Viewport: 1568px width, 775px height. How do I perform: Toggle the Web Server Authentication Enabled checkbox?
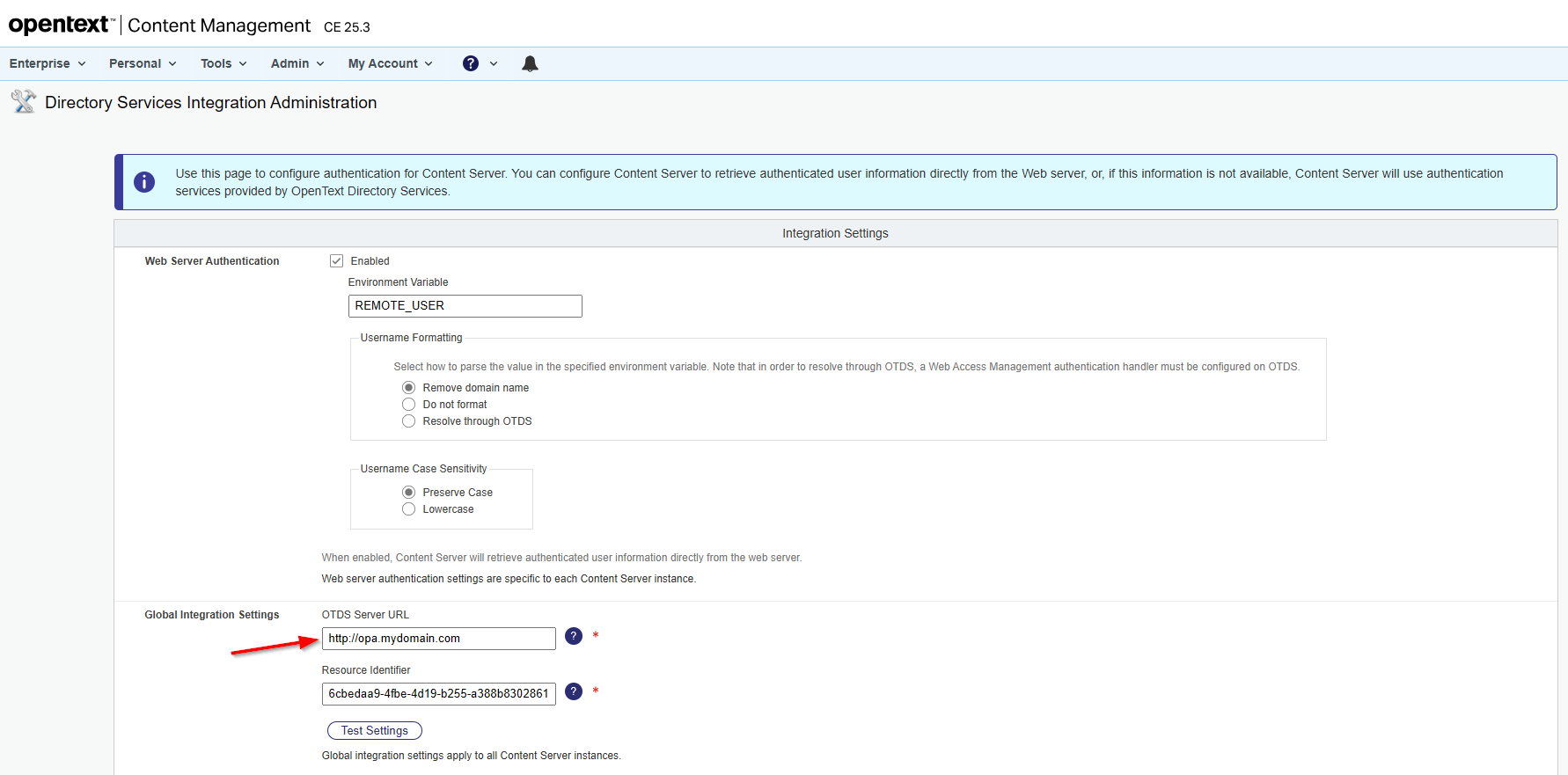(x=336, y=260)
